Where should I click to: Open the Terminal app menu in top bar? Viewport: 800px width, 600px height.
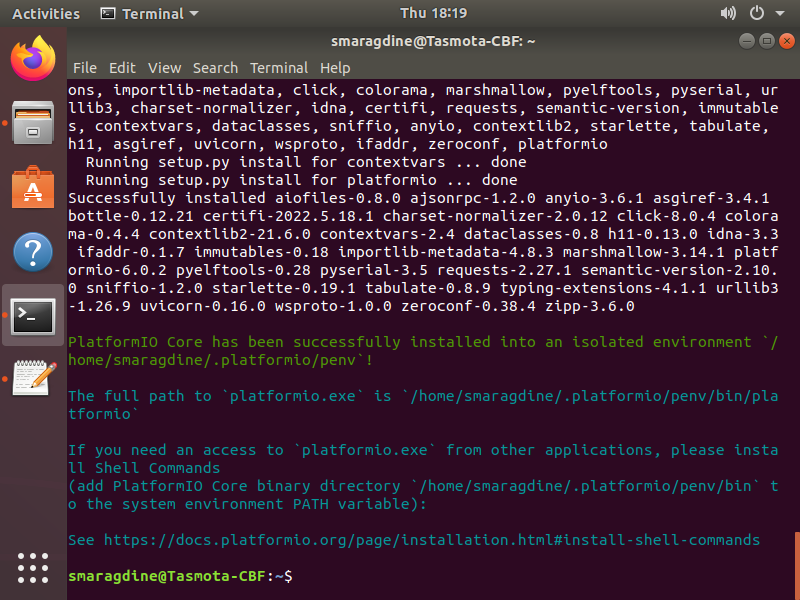(x=150, y=14)
